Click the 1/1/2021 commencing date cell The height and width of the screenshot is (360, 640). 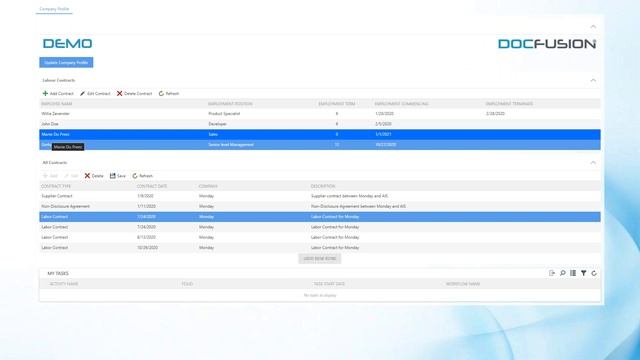pyautogui.click(x=383, y=134)
